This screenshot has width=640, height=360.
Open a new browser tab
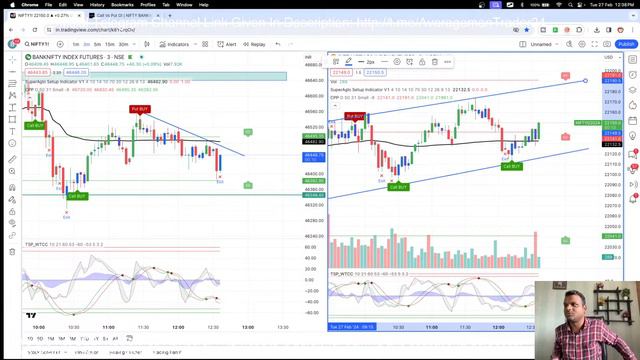(170, 16)
